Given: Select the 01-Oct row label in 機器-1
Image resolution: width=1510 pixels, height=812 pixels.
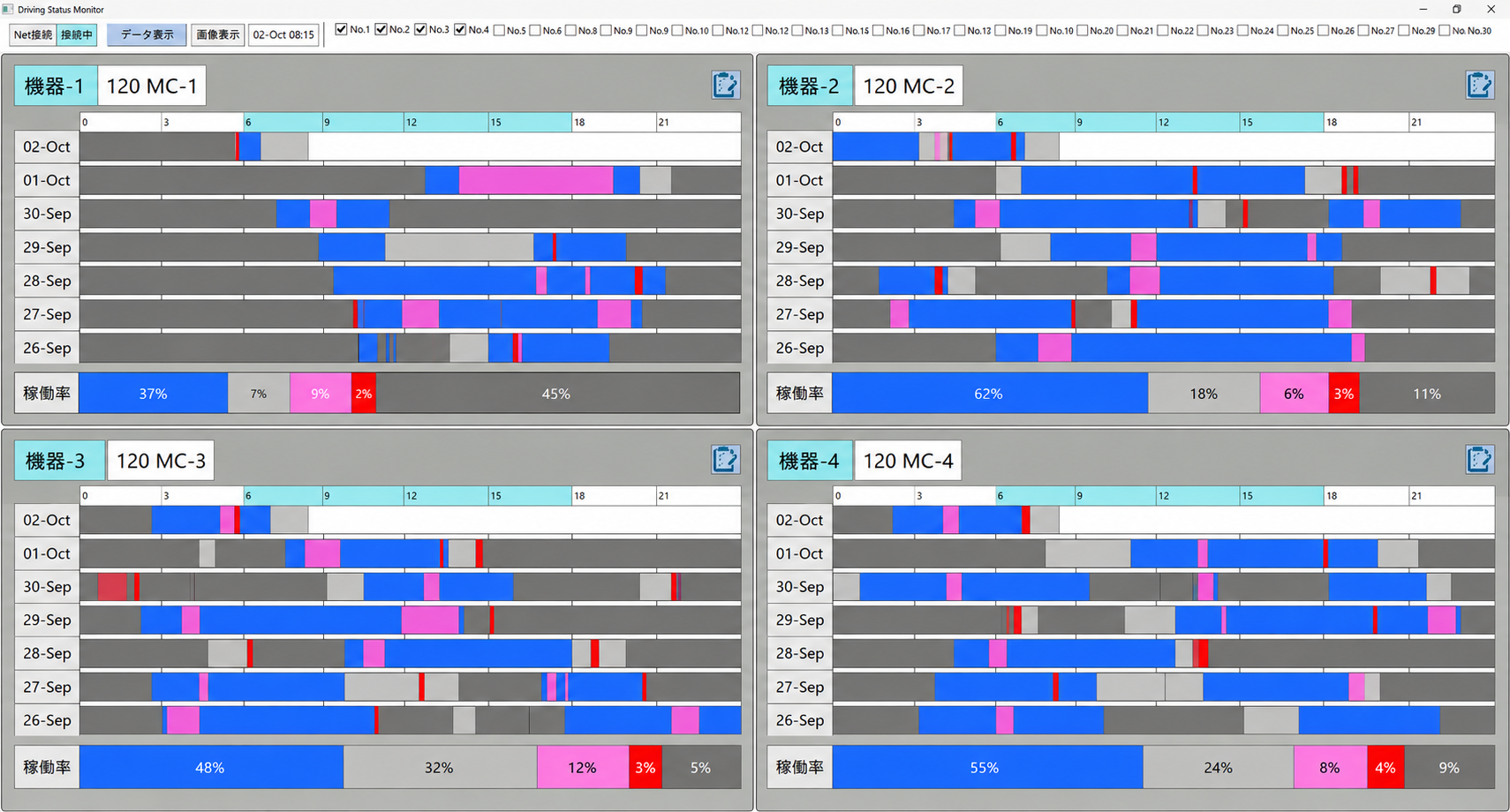Looking at the screenshot, I should click(x=47, y=180).
